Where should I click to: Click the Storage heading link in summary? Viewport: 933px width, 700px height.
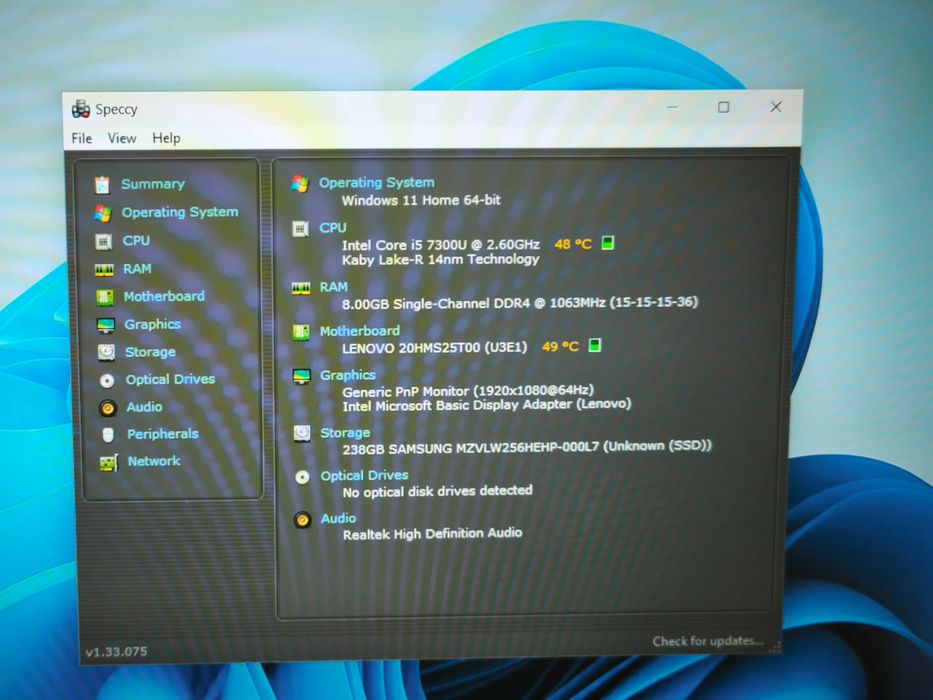[345, 433]
